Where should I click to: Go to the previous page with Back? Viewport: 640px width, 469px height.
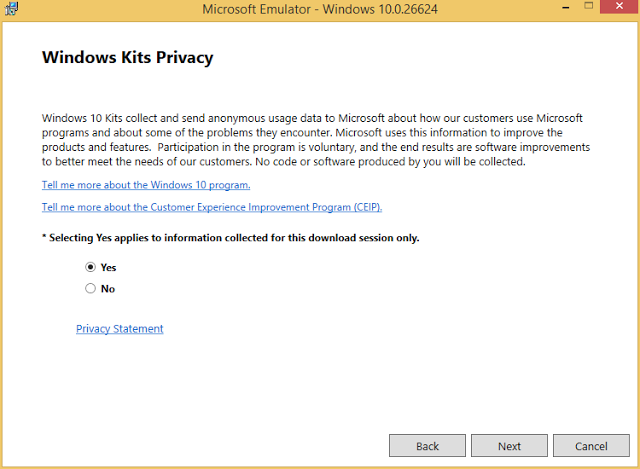[x=427, y=445]
